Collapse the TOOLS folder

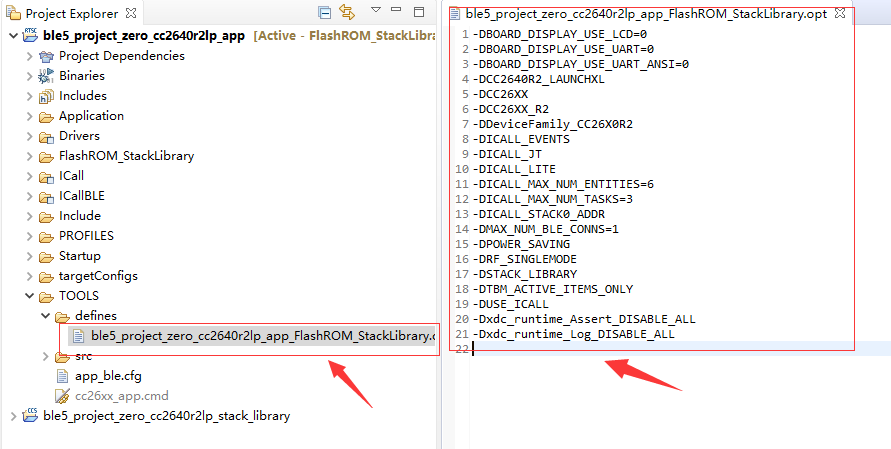[30, 296]
